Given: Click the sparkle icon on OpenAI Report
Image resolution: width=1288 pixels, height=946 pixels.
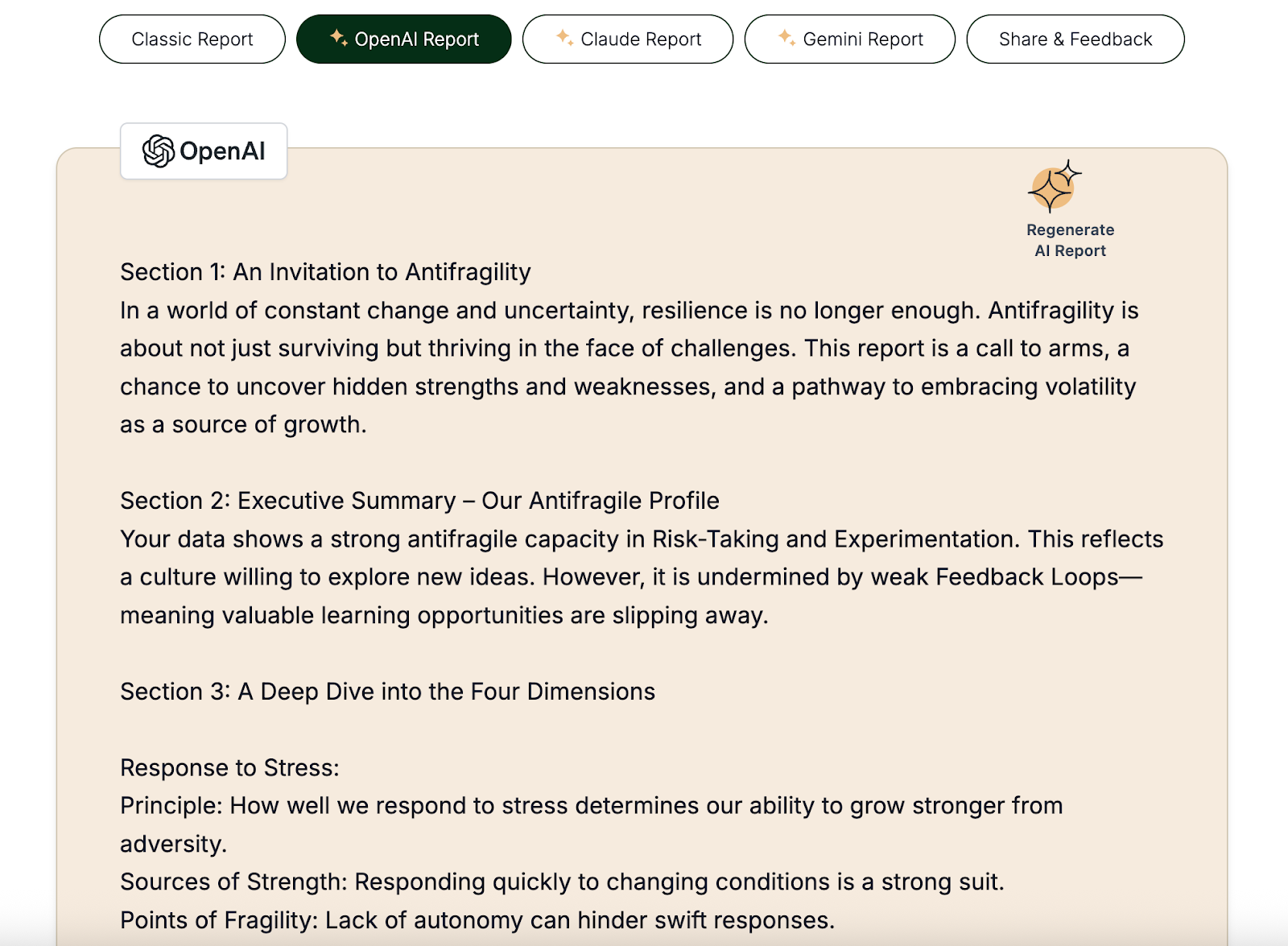Looking at the screenshot, I should click(x=339, y=38).
